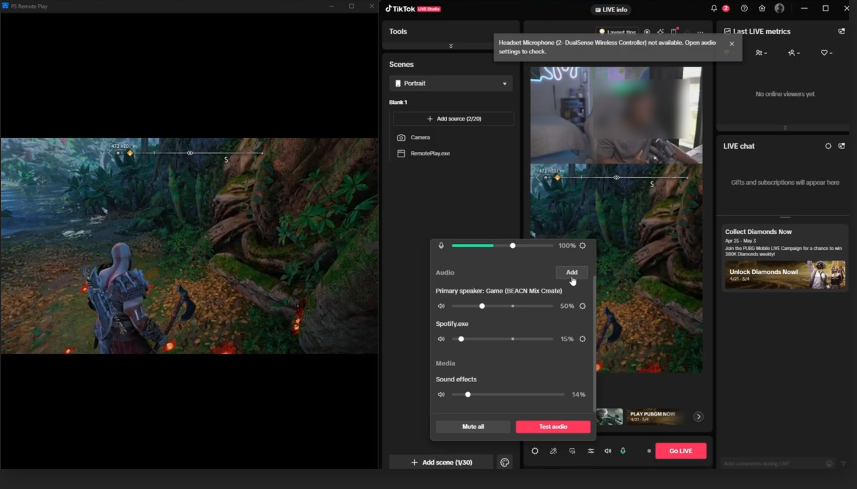Image resolution: width=857 pixels, height=489 pixels.
Task: Pop out the LIVE chat panel
Action: click(842, 146)
